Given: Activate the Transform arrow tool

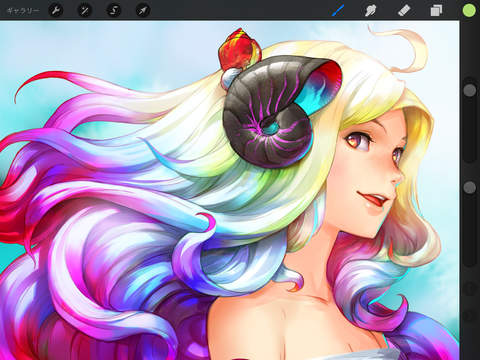Looking at the screenshot, I should click(143, 10).
